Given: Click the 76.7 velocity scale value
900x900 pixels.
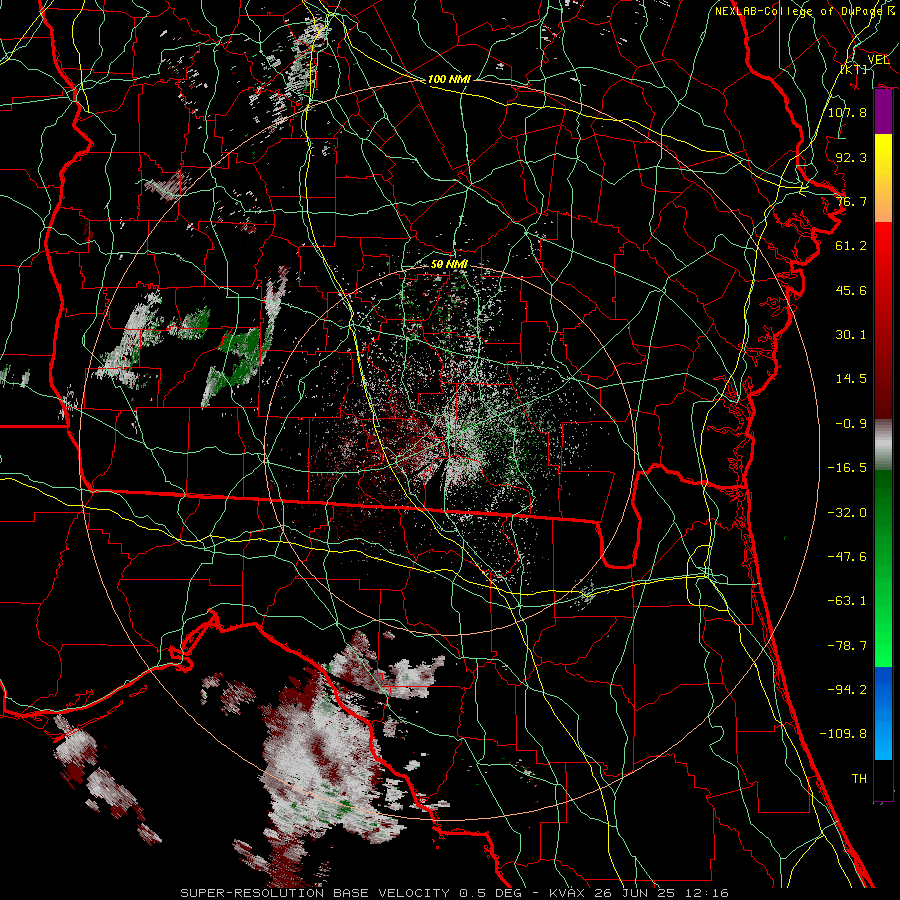Looking at the screenshot, I should pyautogui.click(x=851, y=201).
